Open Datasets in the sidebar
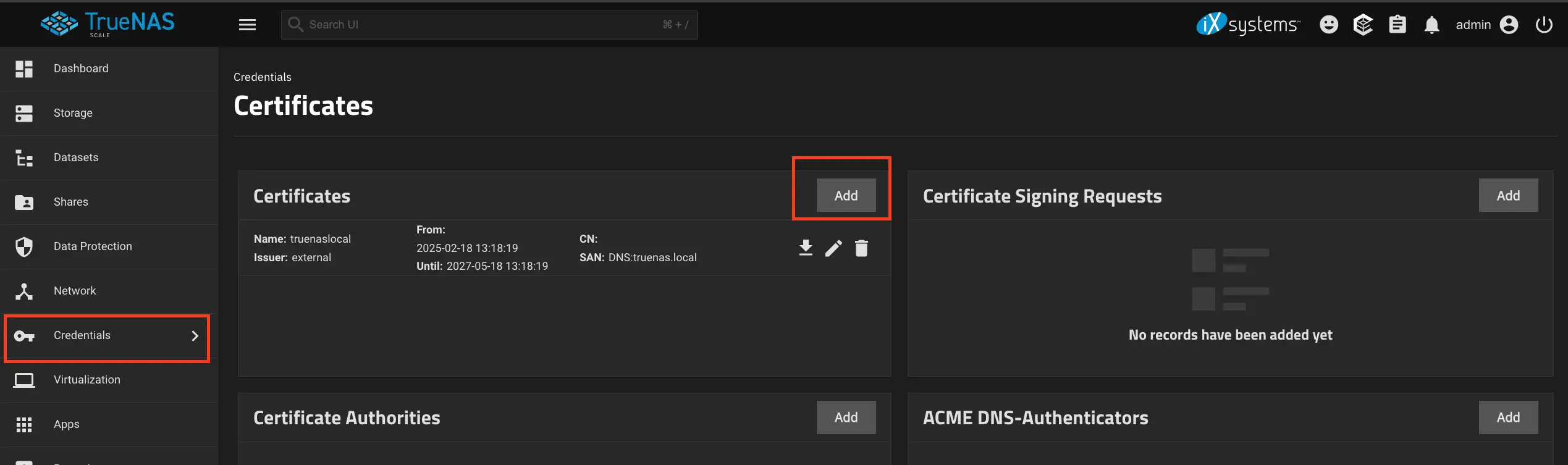The width and height of the screenshot is (1568, 465). coord(109,157)
